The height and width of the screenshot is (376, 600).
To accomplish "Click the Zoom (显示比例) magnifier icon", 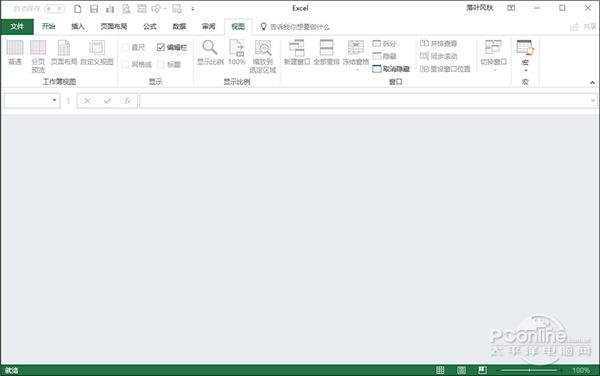I will 210,48.
